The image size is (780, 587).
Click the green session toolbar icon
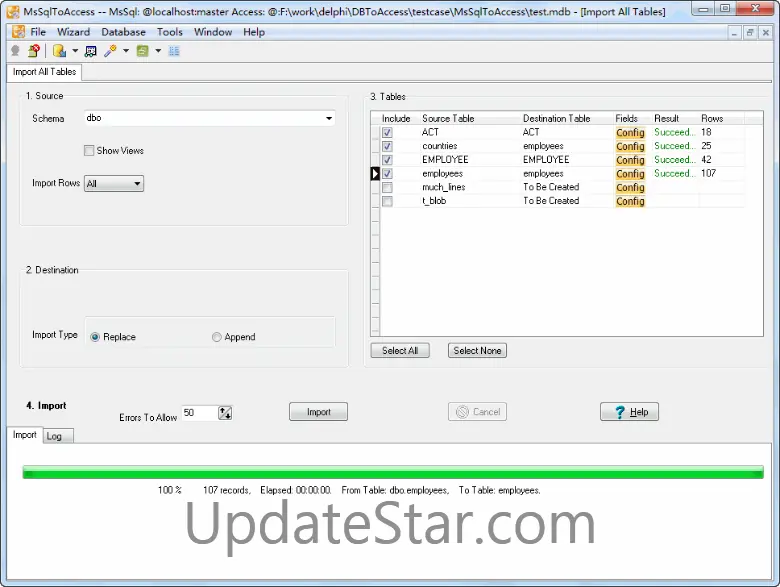click(x=142, y=51)
